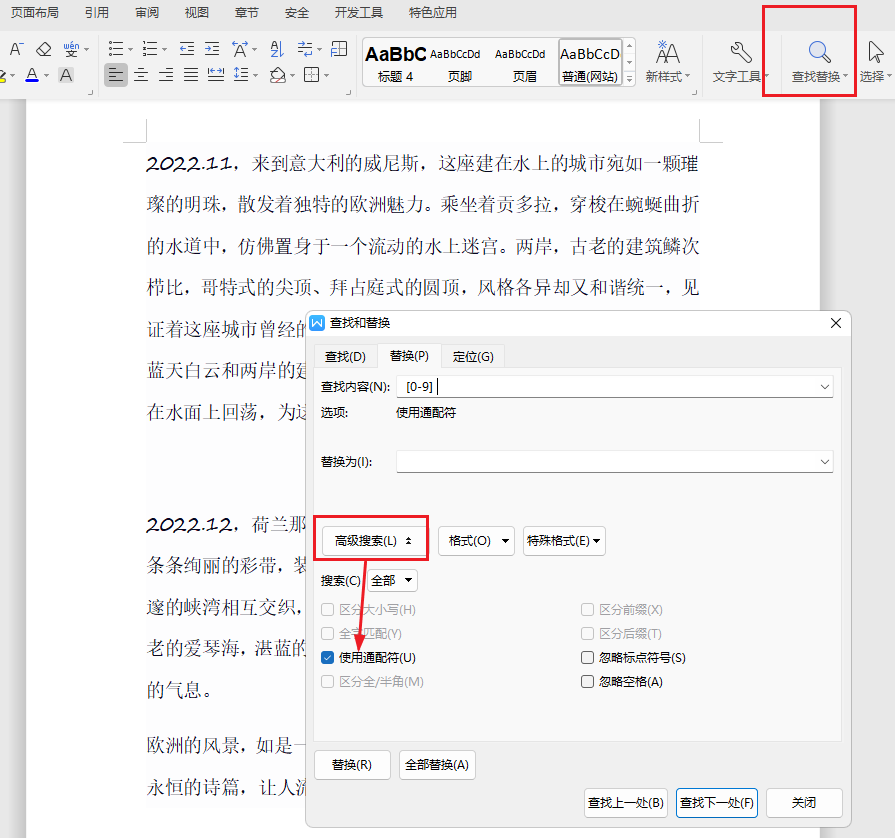Select the bullet list icon
Image resolution: width=895 pixels, height=838 pixels.
(116, 48)
